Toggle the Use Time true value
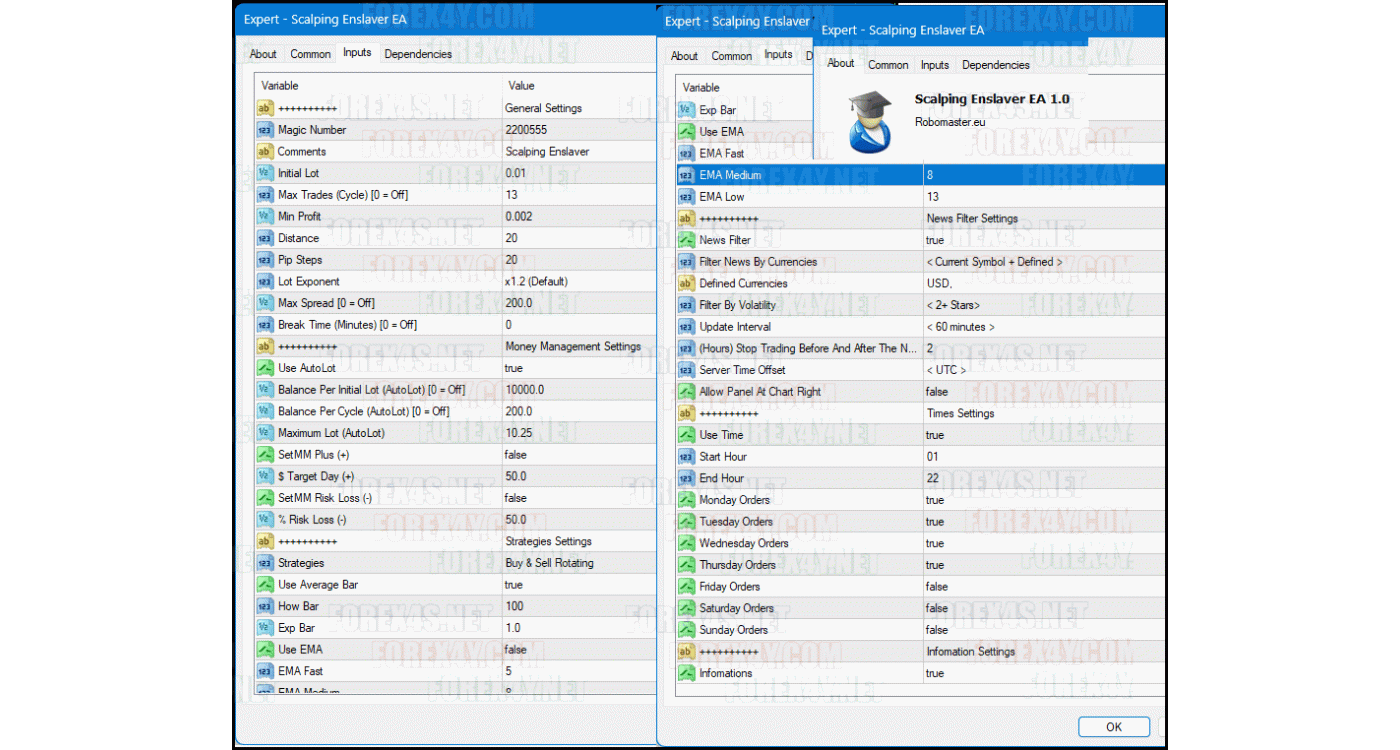 (935, 435)
